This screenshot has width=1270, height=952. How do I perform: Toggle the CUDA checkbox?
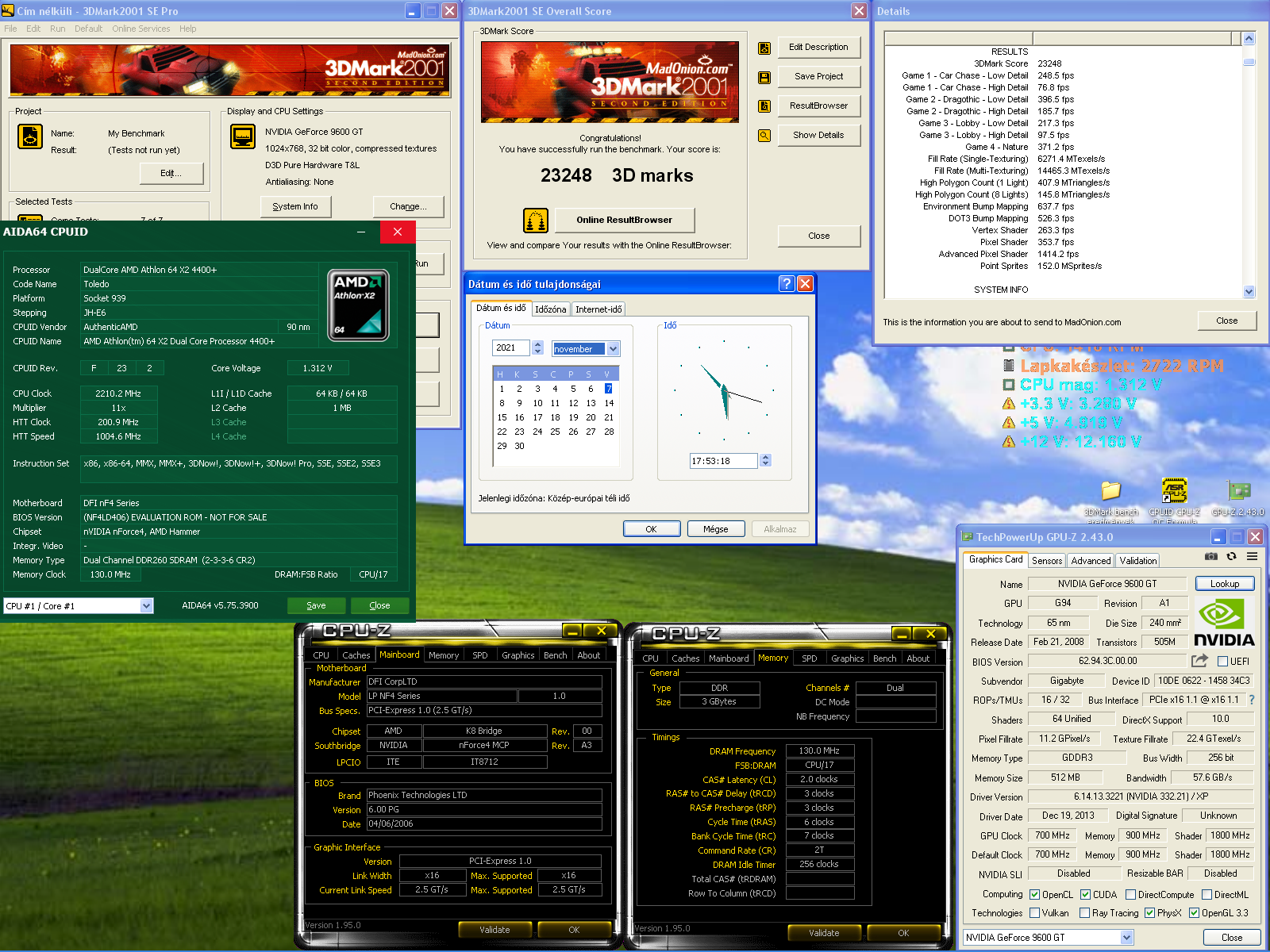click(x=1085, y=894)
